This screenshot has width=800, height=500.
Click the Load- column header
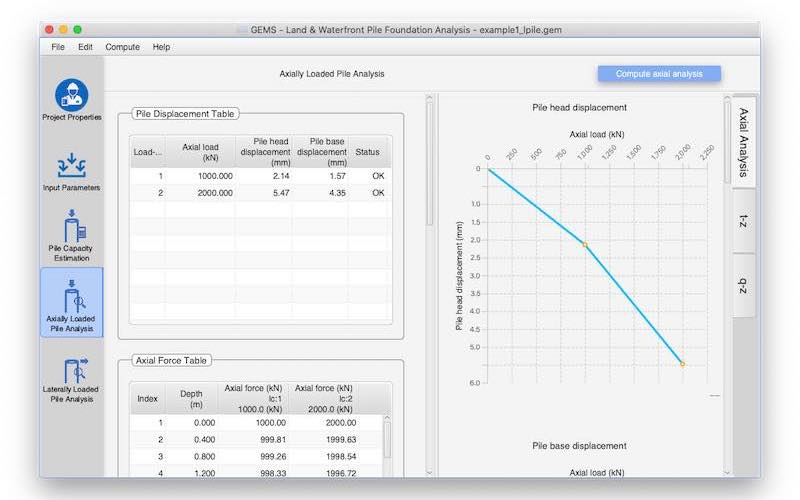[x=148, y=152]
